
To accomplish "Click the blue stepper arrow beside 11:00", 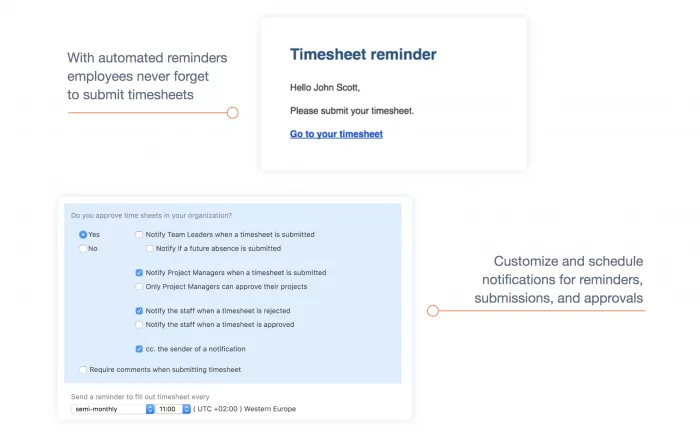I will (187, 409).
